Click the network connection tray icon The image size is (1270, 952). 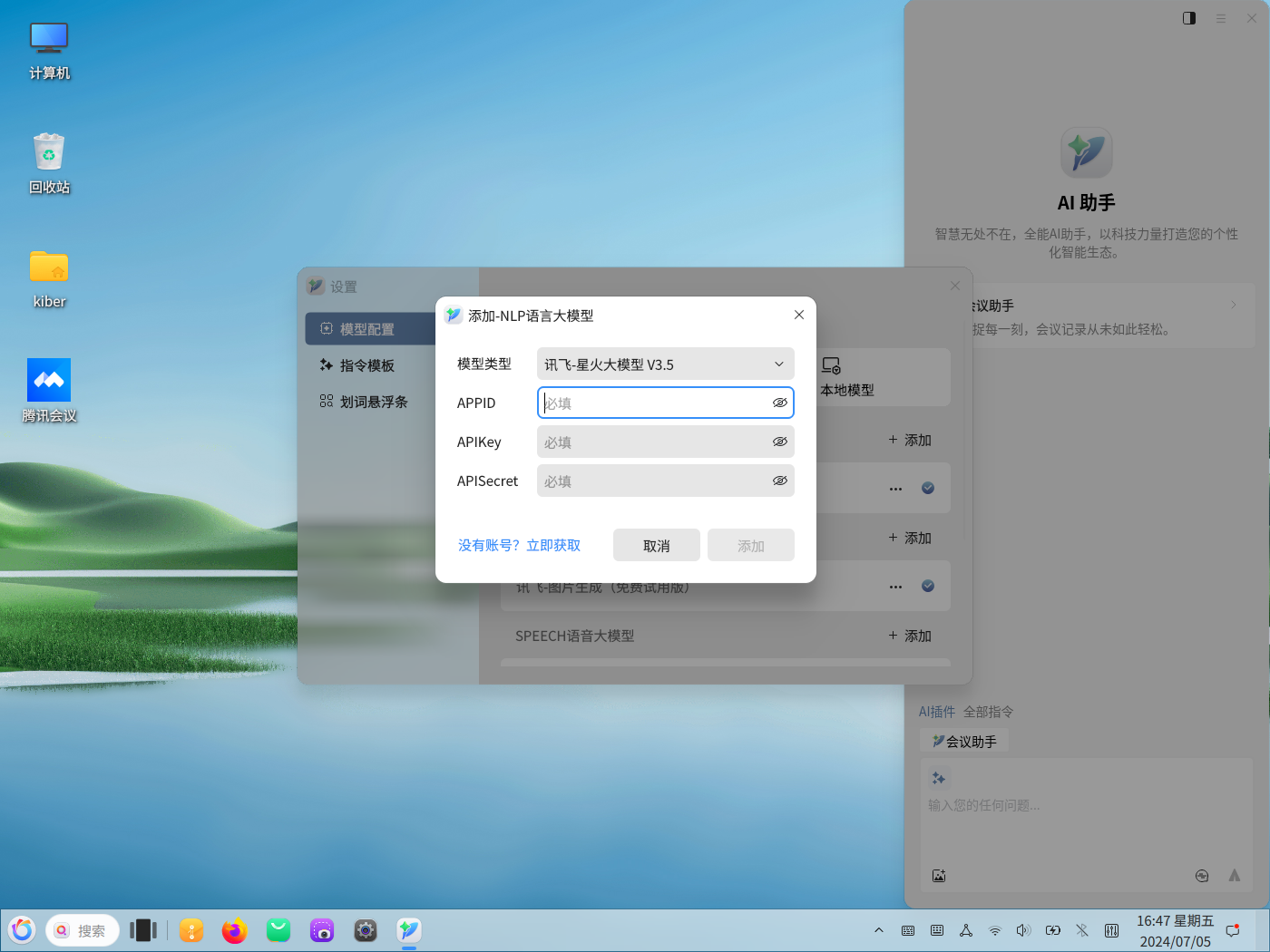[966, 930]
